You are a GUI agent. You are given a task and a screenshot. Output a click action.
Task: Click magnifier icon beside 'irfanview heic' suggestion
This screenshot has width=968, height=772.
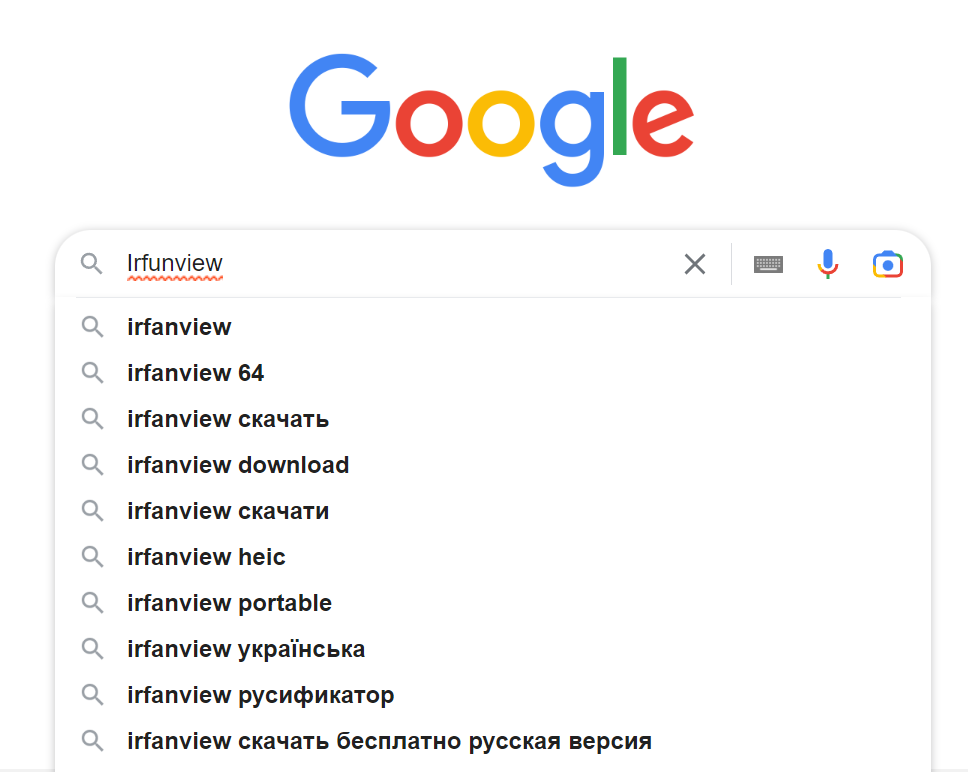pyautogui.click(x=92, y=557)
